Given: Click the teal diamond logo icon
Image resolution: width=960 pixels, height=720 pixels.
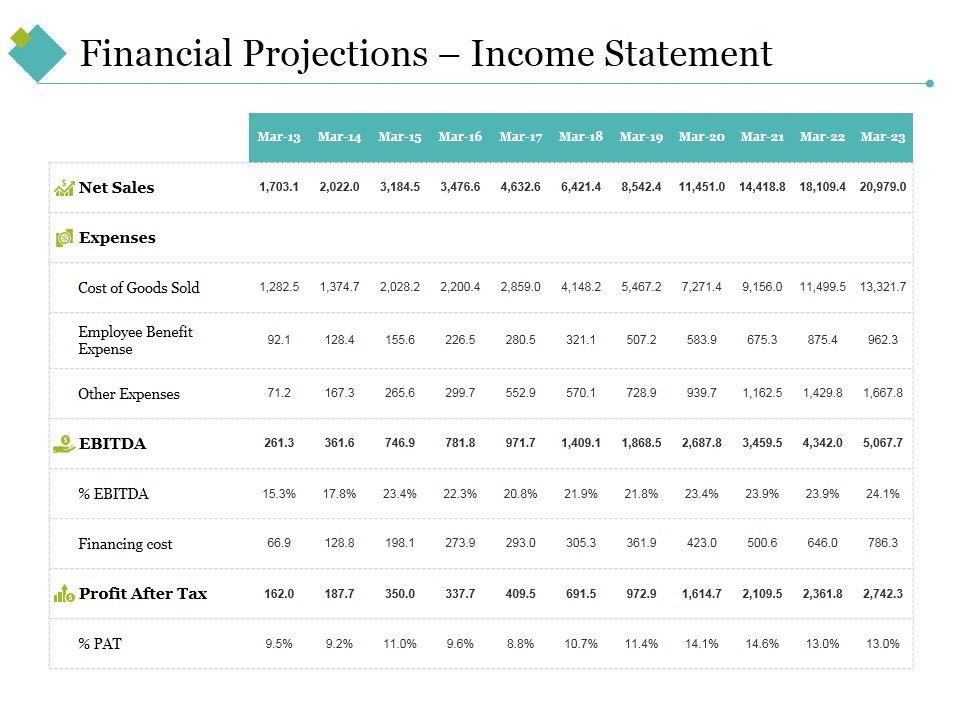Looking at the screenshot, I should click(x=37, y=52).
